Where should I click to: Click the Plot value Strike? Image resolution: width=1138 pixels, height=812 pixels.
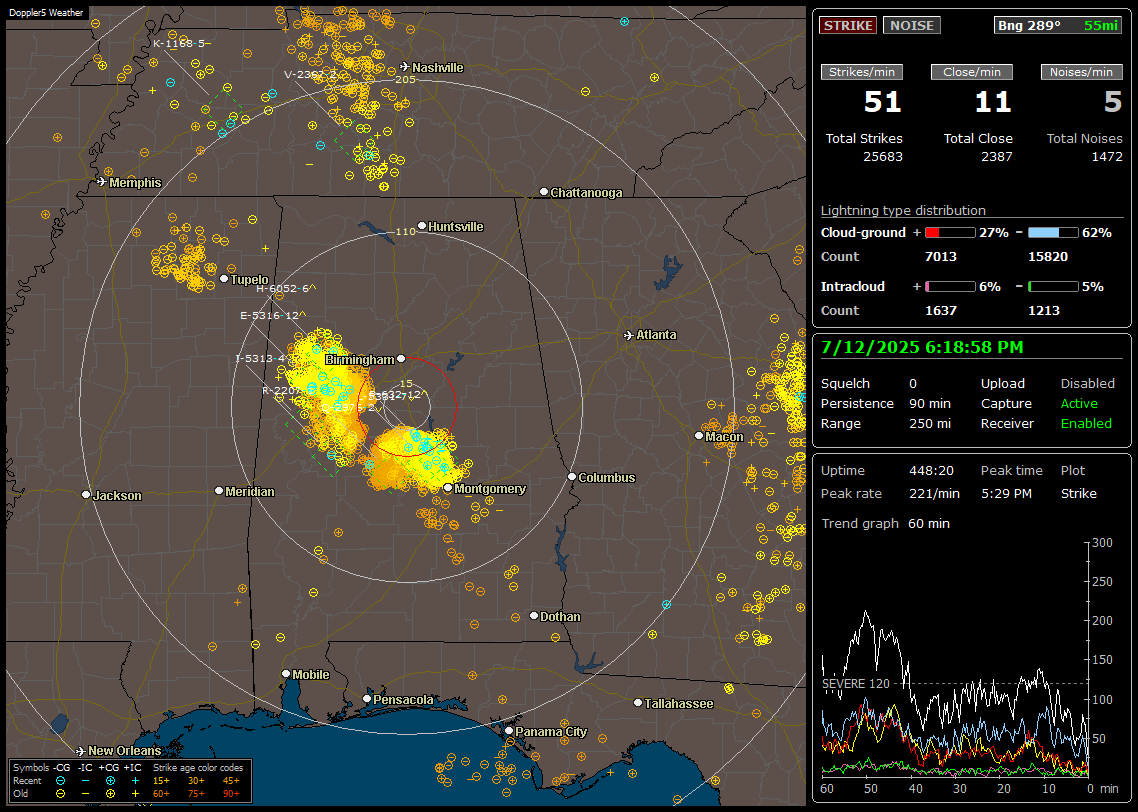click(1078, 493)
